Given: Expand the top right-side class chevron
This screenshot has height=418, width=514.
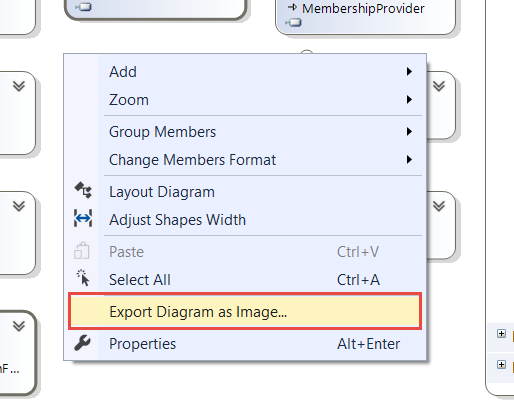Looking at the screenshot, I should click(x=439, y=86).
